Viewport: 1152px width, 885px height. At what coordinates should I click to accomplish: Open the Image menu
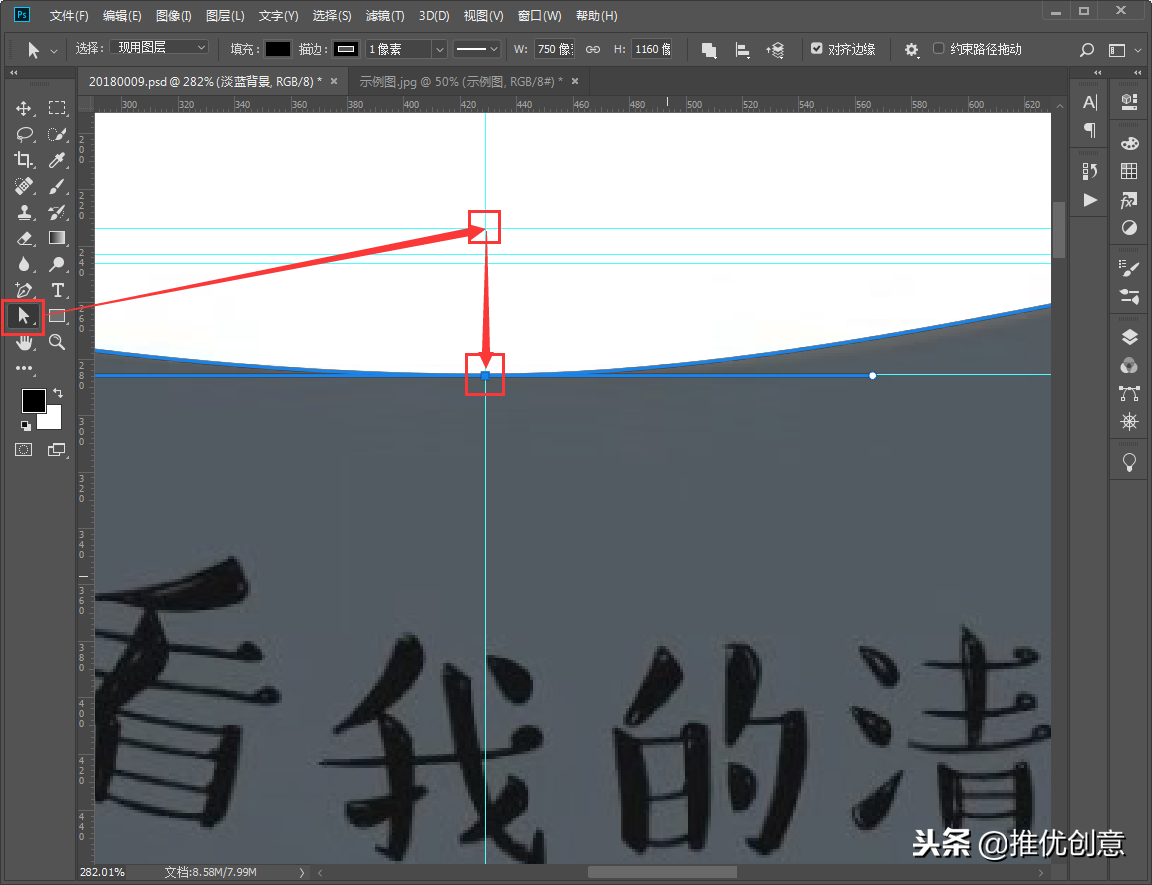coord(173,15)
